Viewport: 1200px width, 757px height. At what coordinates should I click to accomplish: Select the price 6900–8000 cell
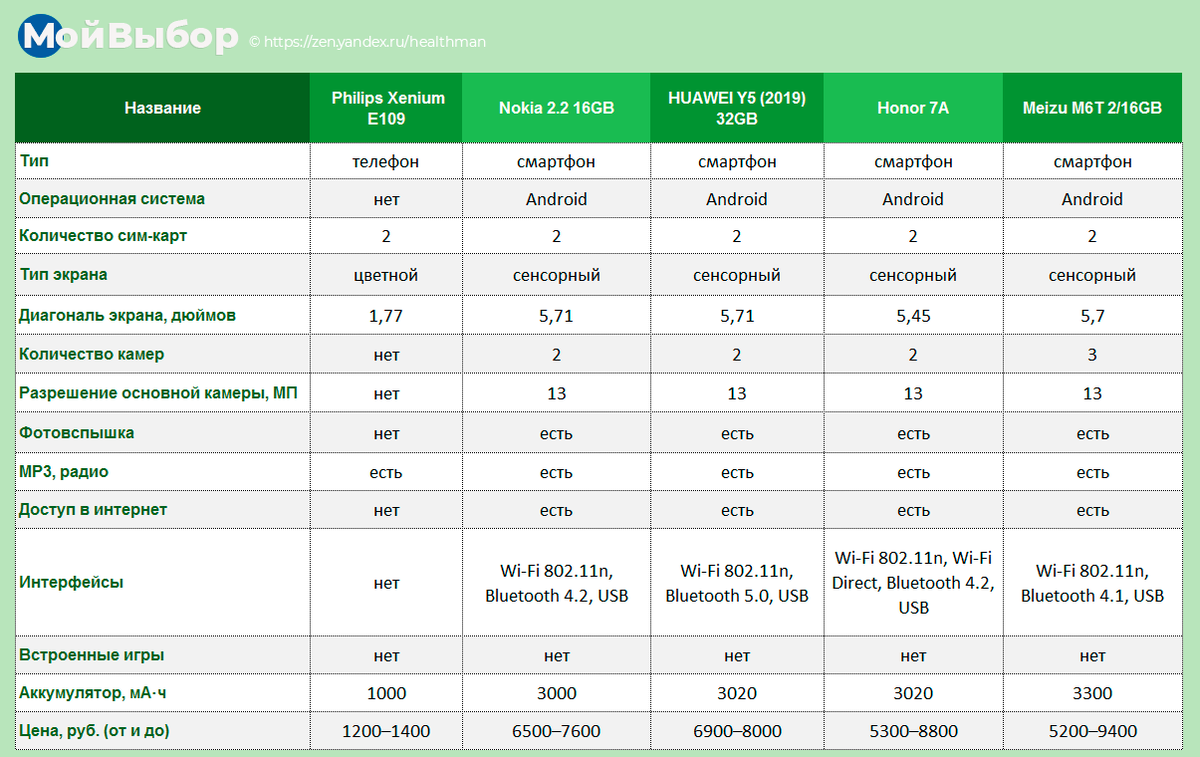point(737,732)
